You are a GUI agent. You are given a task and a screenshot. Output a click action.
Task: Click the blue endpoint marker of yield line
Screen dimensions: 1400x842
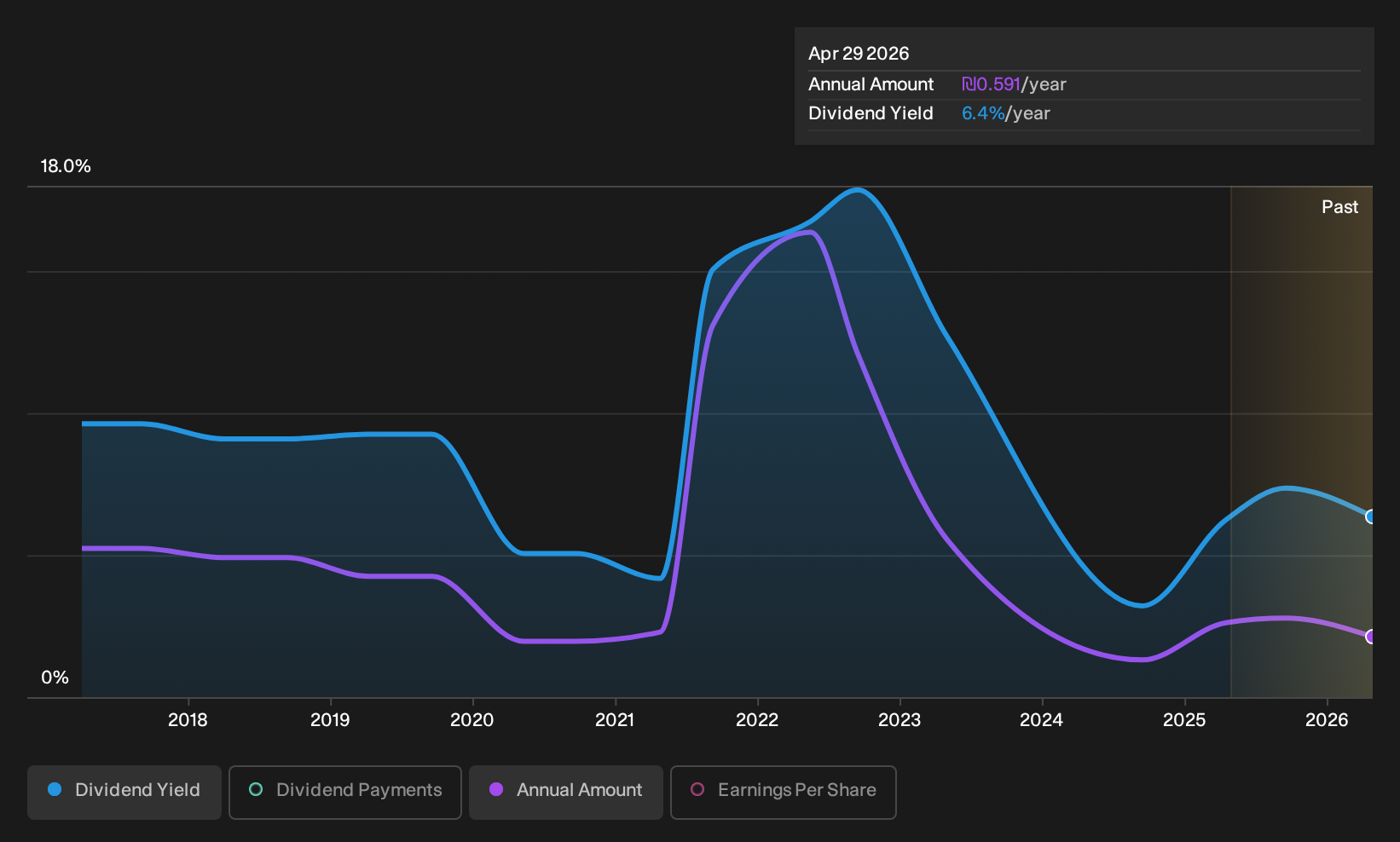pos(1370,516)
